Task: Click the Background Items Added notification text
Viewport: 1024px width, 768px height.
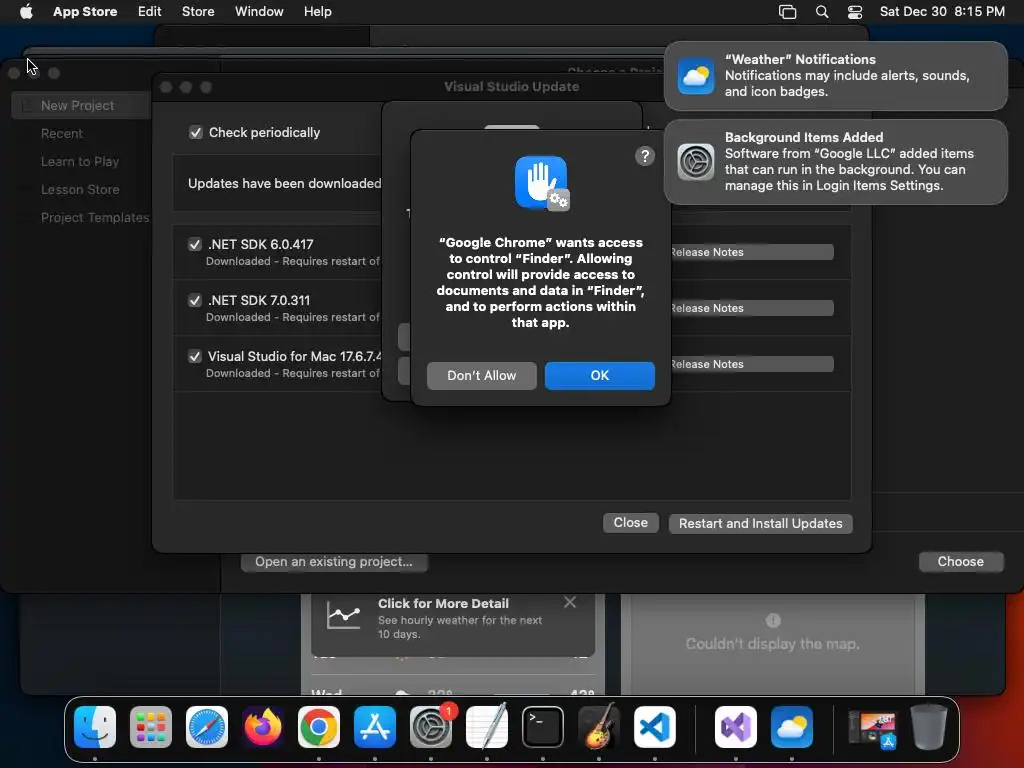Action: 849,161
